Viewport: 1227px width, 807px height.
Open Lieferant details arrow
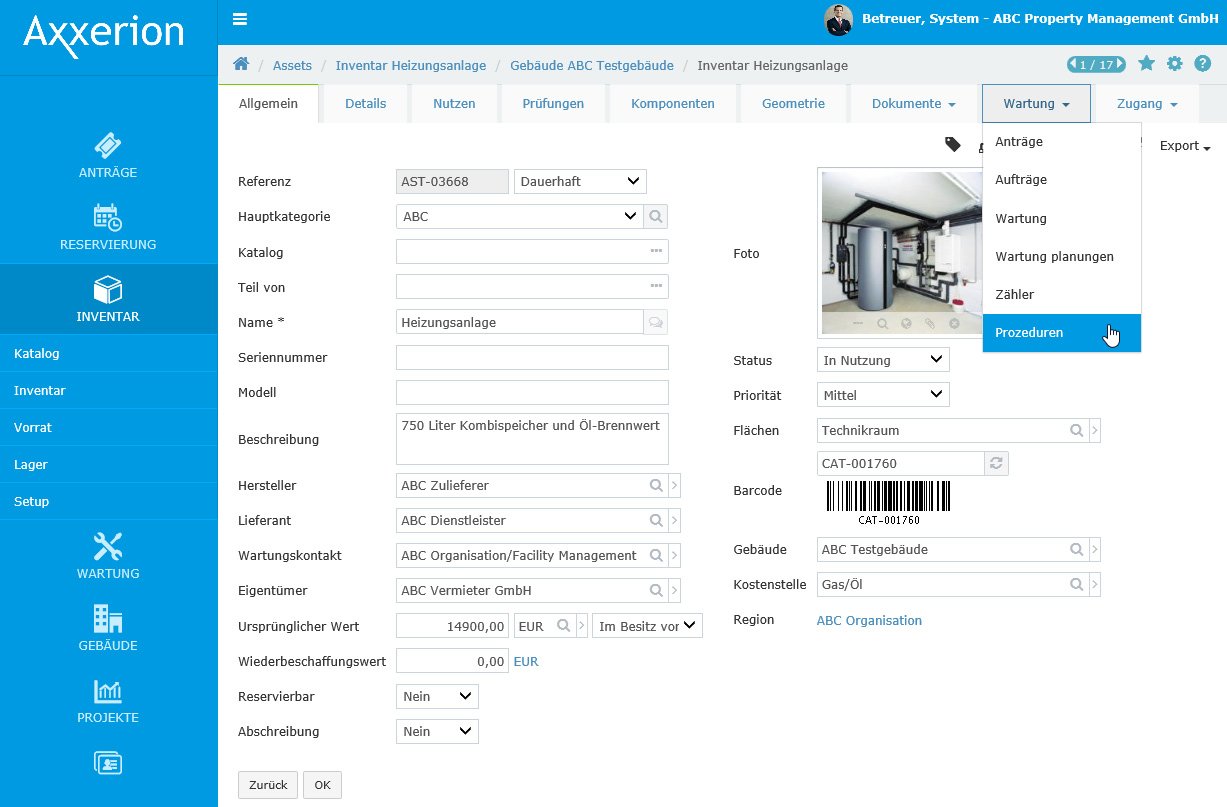675,520
